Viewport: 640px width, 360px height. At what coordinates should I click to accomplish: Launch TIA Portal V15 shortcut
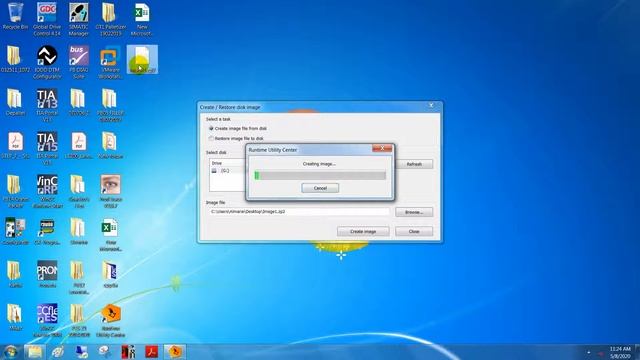pos(47,148)
